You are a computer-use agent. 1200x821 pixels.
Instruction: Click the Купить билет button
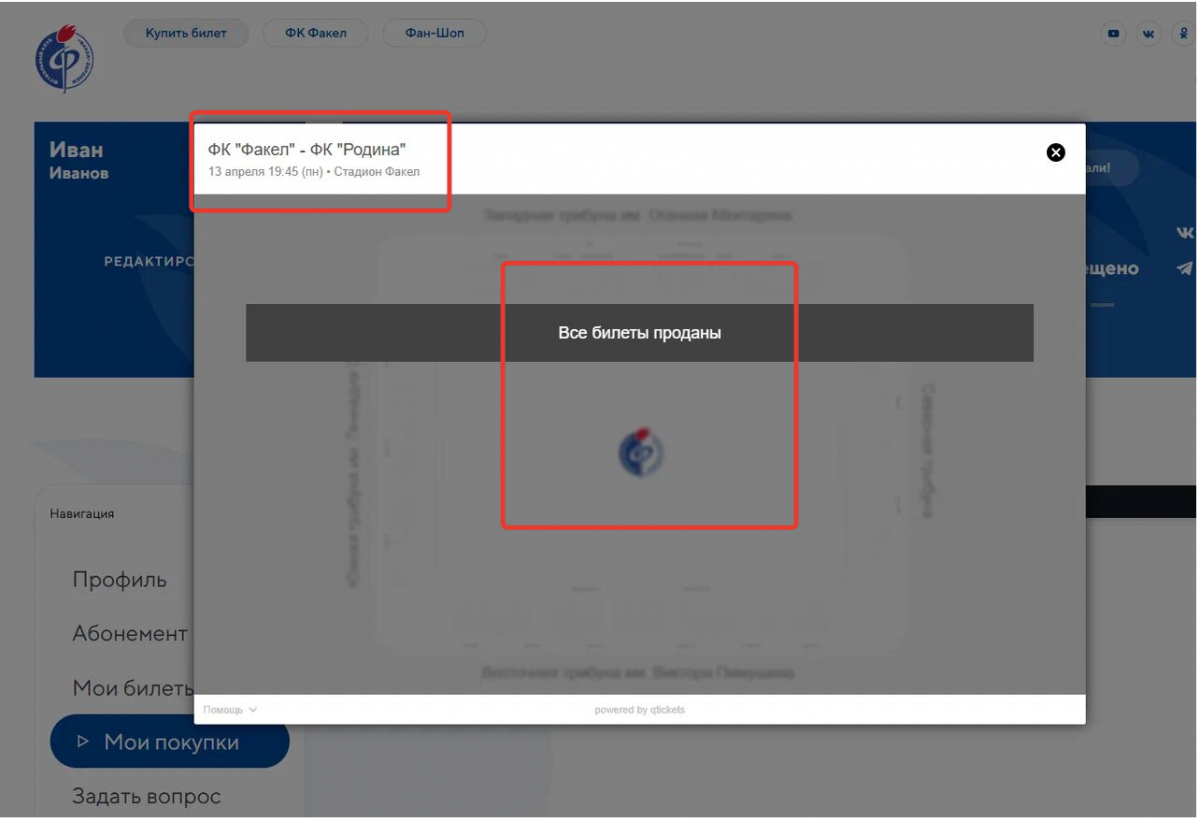click(x=186, y=33)
